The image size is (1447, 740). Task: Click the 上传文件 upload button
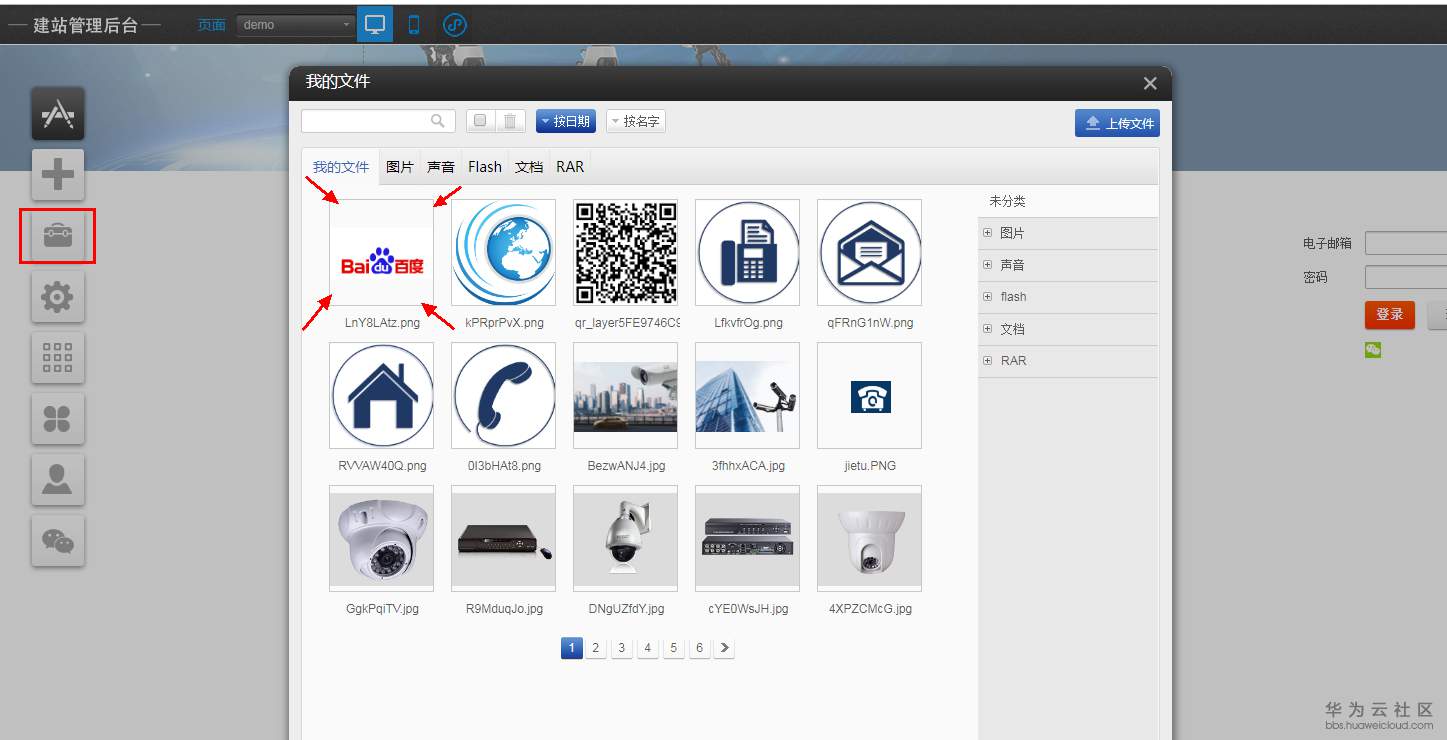pos(1118,123)
